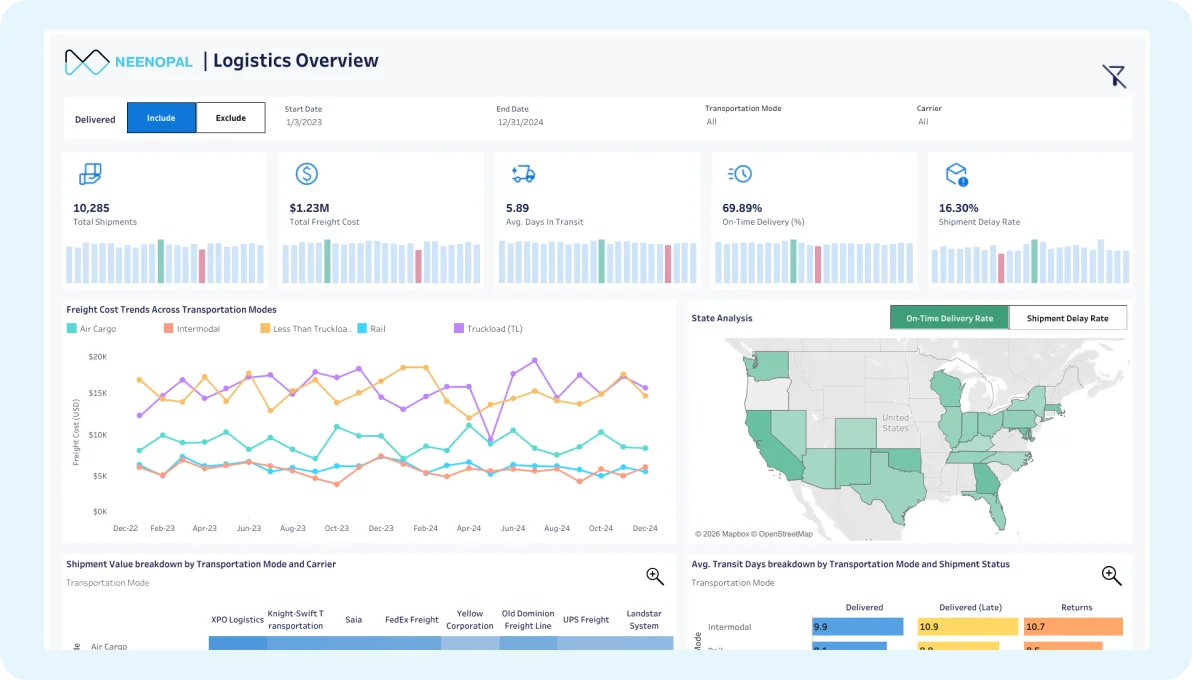Click the Landstar System column header
1192x680 pixels.
point(644,620)
